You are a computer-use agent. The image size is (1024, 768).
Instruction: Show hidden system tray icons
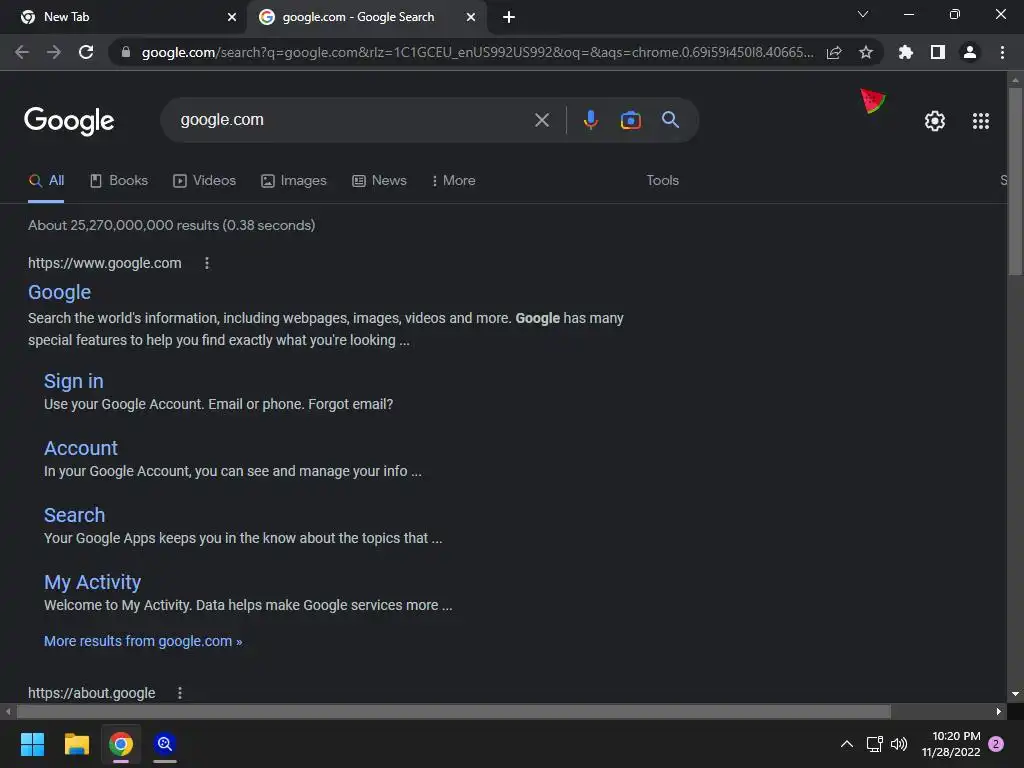[x=846, y=744]
